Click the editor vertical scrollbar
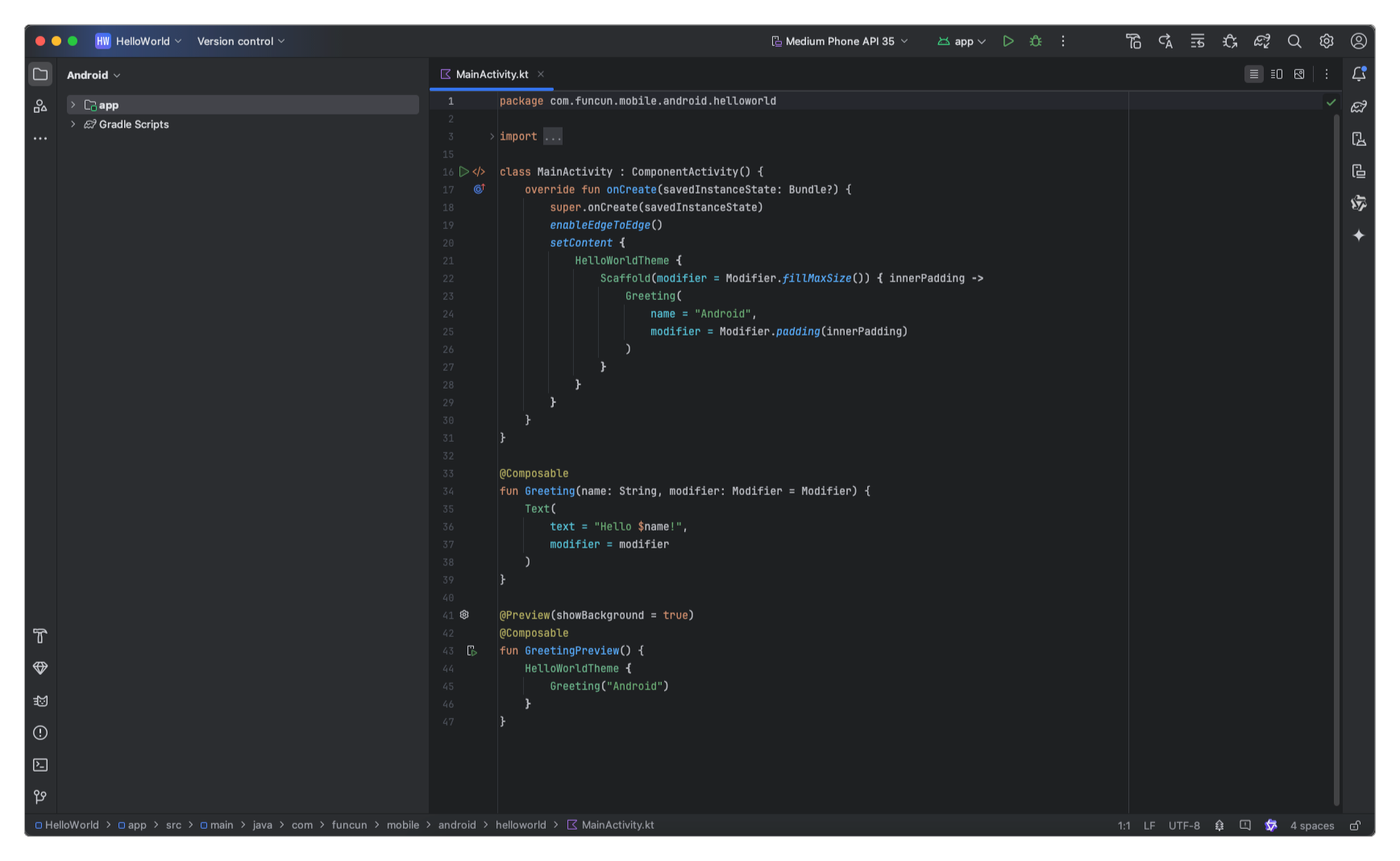The width and height of the screenshot is (1400, 861). (x=1336, y=460)
